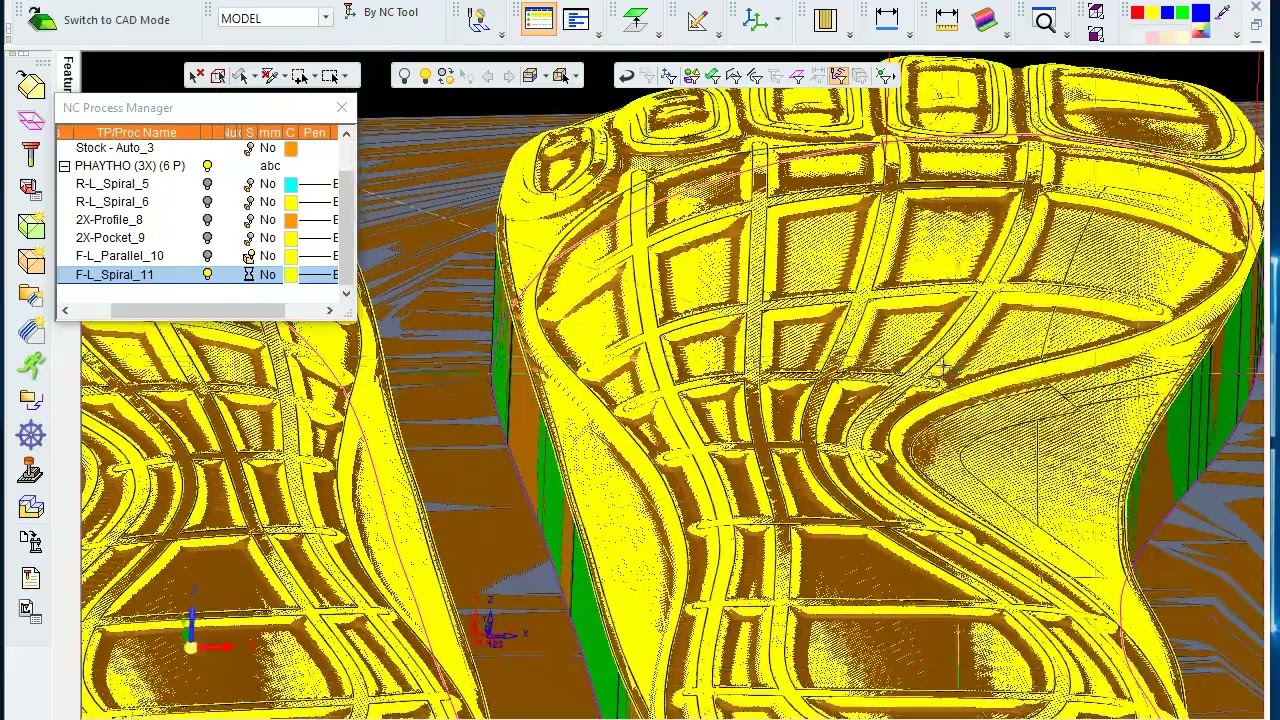Viewport: 1280px width, 720px height.
Task: Click the highlighted toolpath filter icon
Action: [x=838, y=76]
